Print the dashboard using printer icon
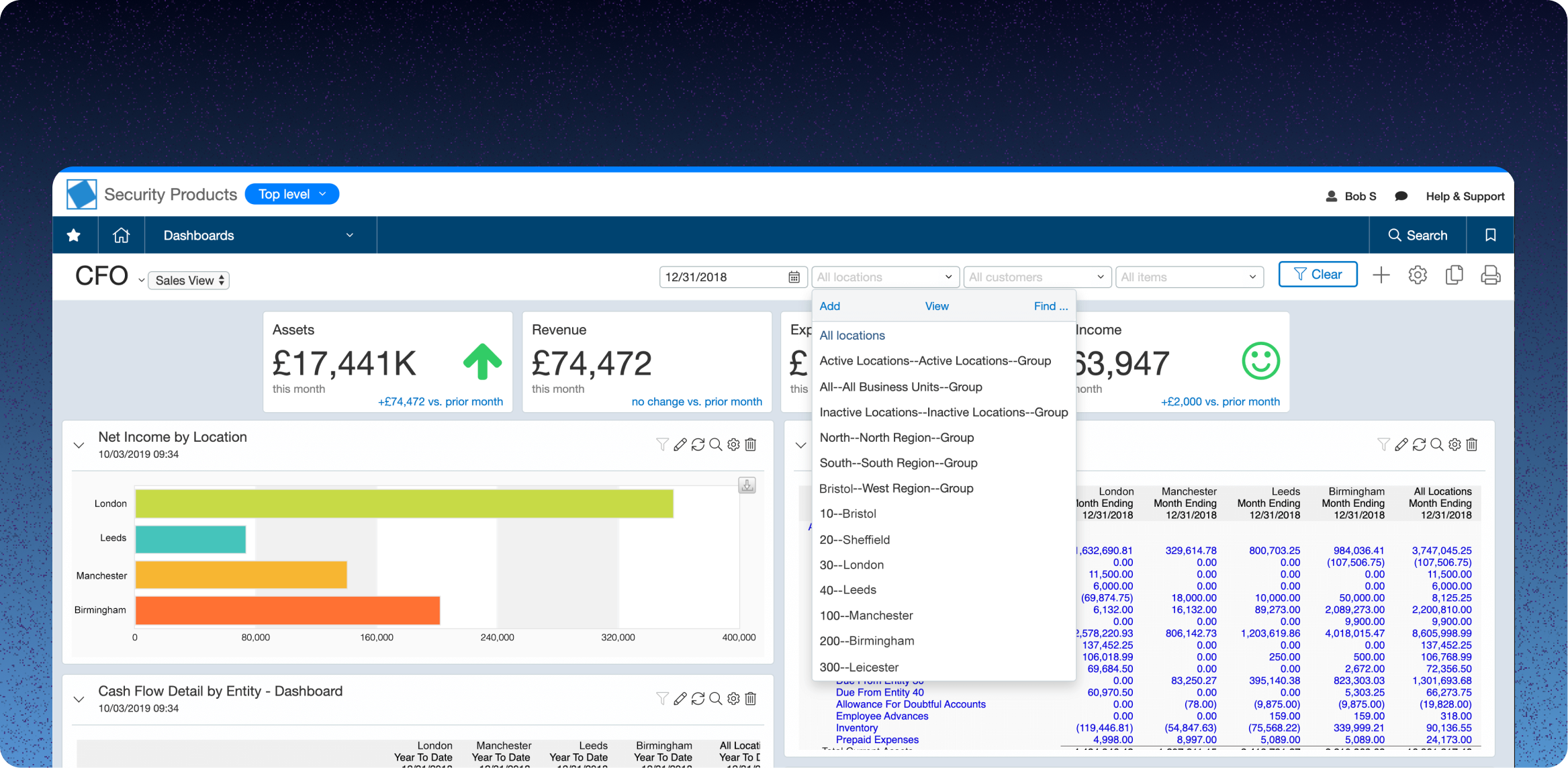1568x768 pixels. coord(1490,275)
